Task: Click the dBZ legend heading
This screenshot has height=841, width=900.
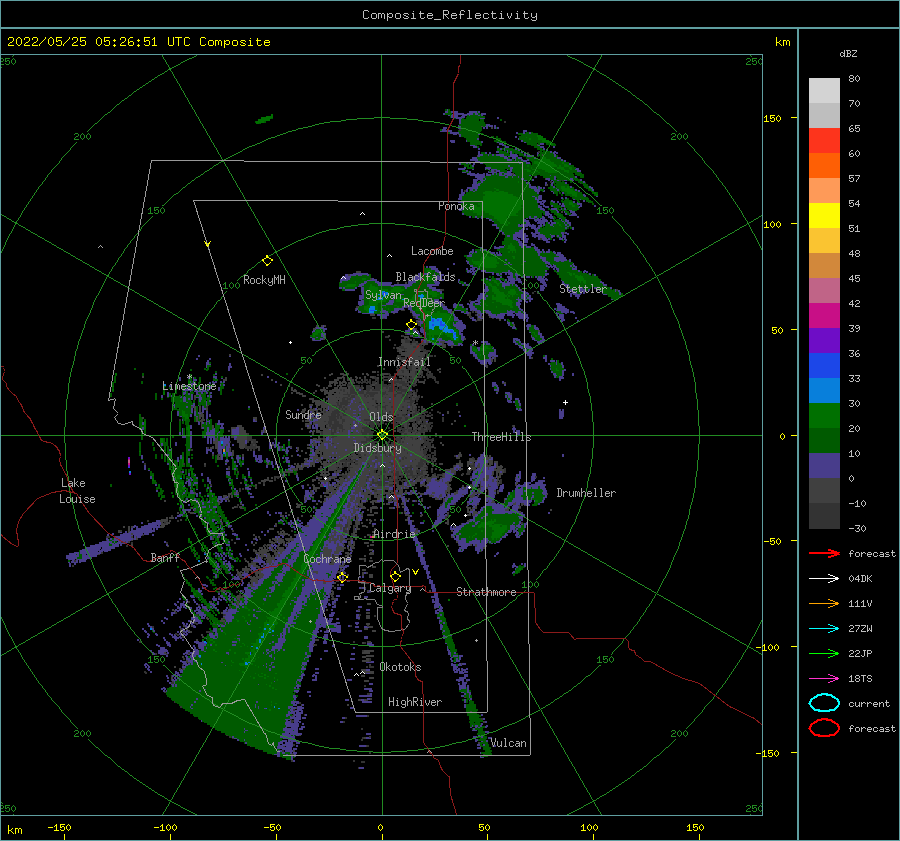Action: [x=848, y=53]
